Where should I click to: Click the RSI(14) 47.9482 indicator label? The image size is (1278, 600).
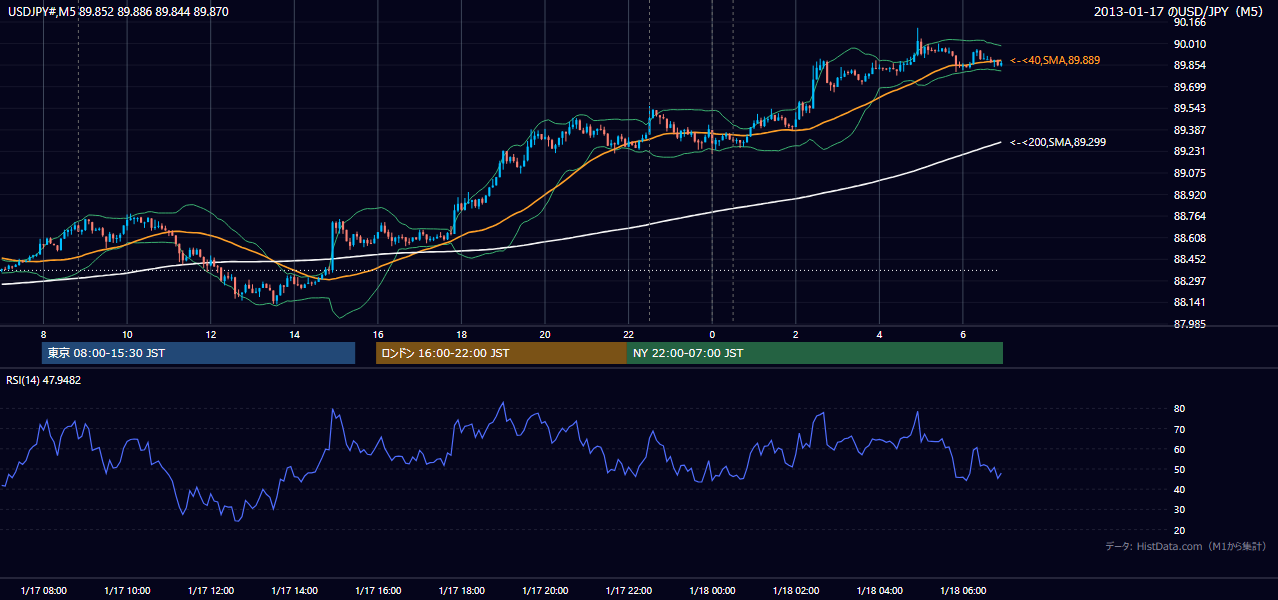click(x=44, y=380)
